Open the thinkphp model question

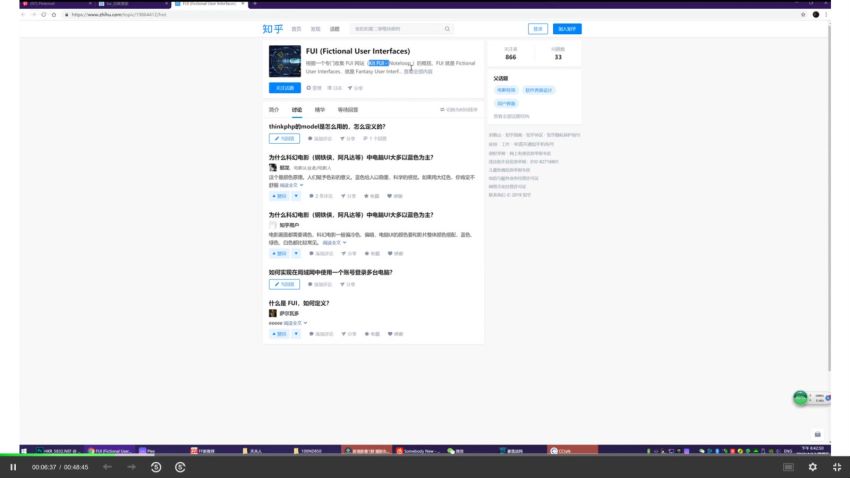tap(327, 126)
